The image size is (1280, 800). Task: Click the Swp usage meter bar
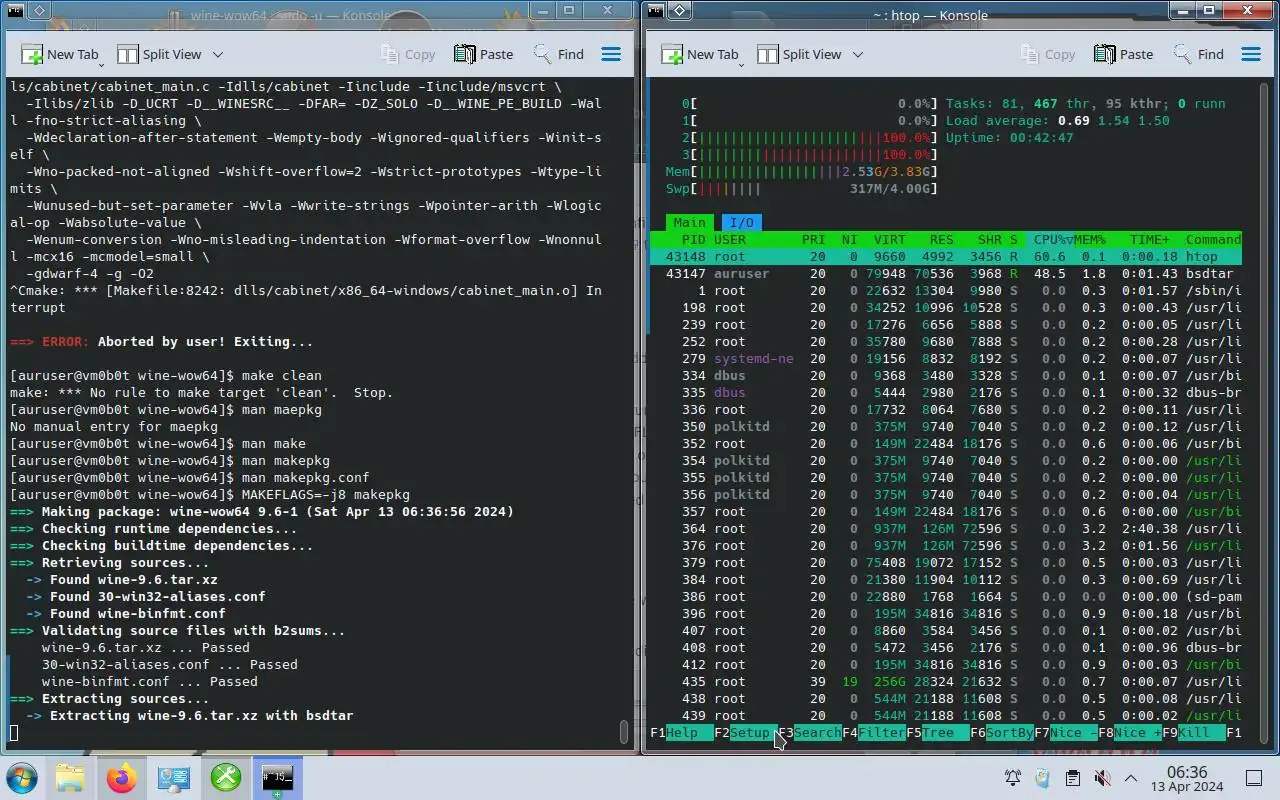click(802, 189)
